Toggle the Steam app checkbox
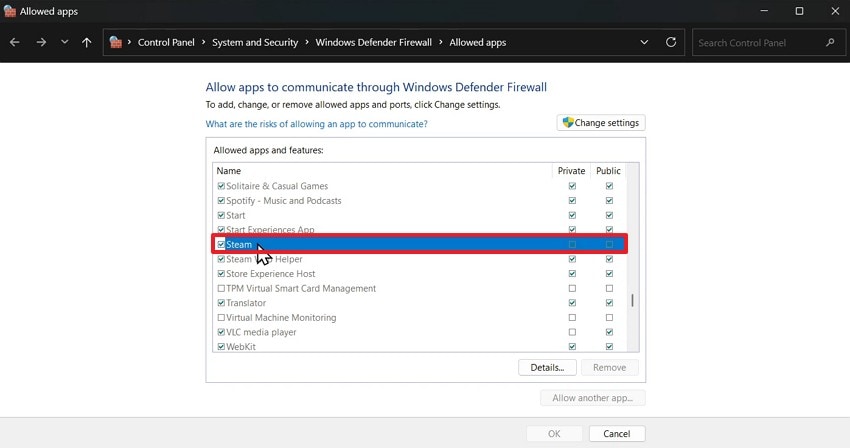 tap(221, 244)
